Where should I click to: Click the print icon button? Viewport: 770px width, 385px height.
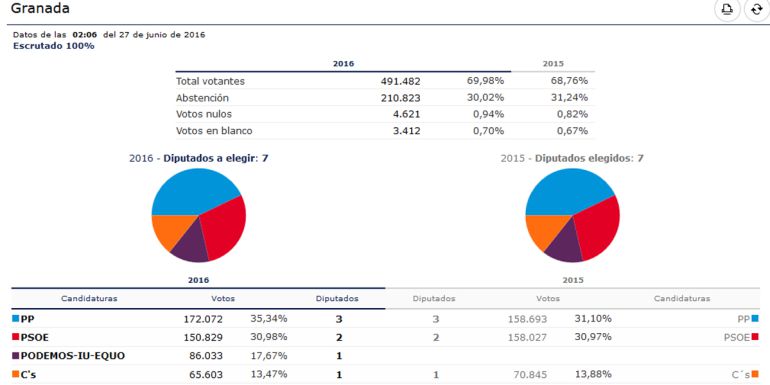pyautogui.click(x=727, y=9)
